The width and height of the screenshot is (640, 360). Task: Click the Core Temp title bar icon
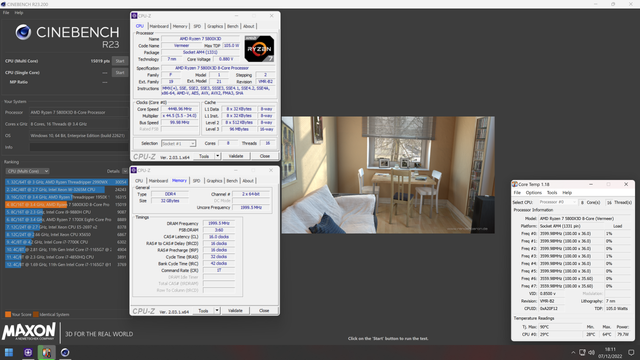(515, 184)
